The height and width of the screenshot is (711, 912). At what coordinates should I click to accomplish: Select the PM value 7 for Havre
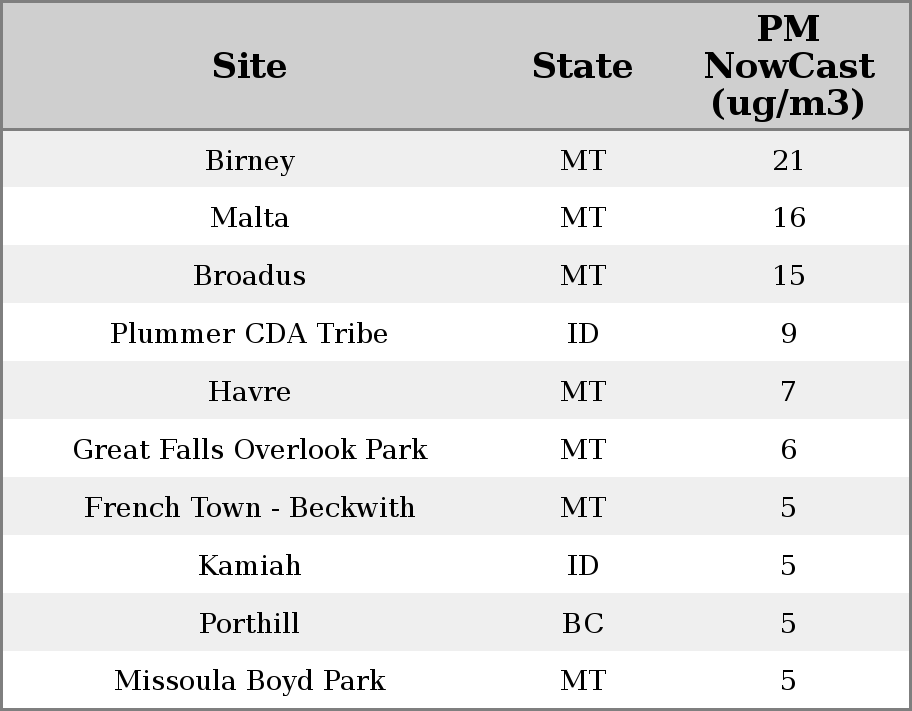(788, 392)
